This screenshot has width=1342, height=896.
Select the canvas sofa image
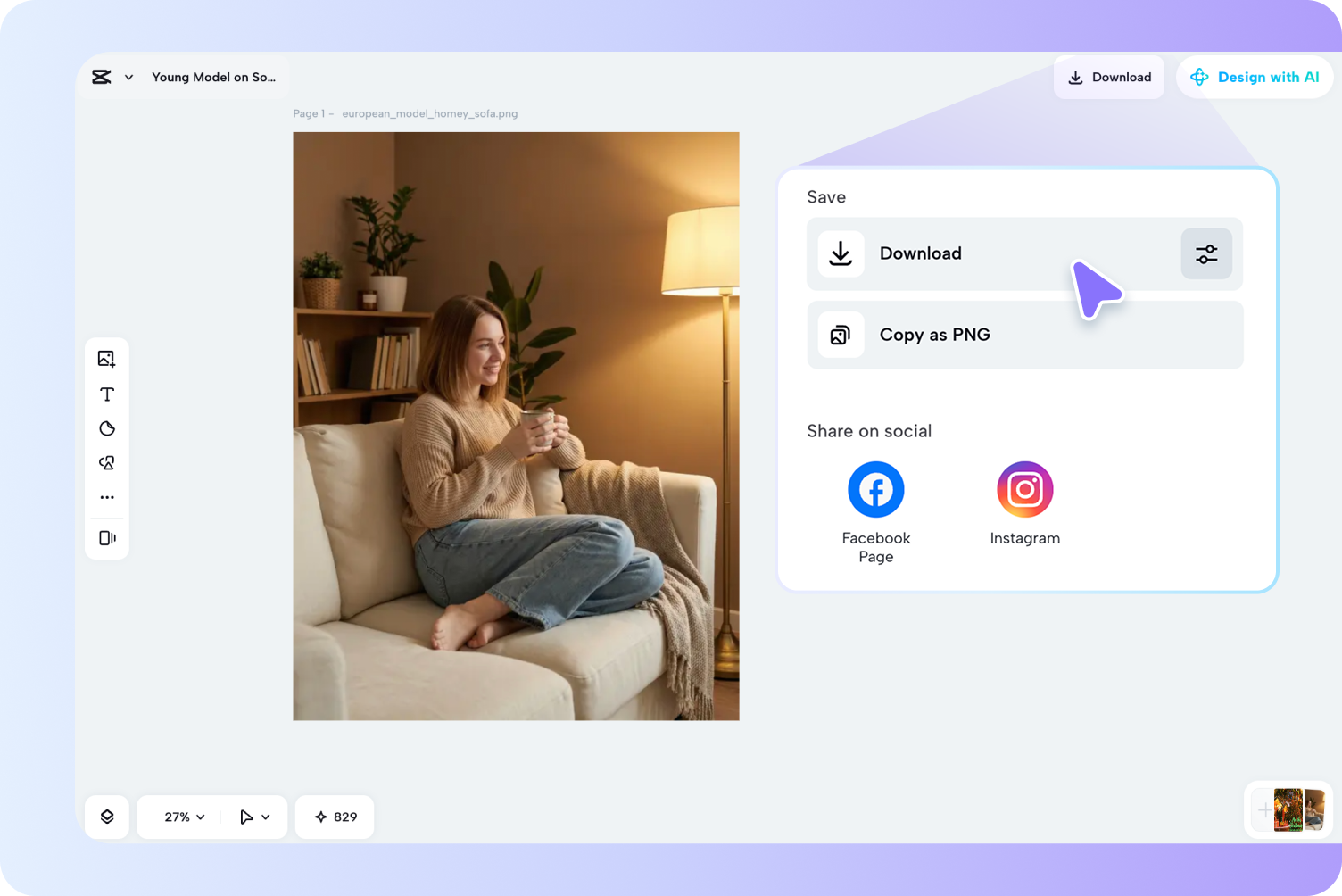click(516, 427)
